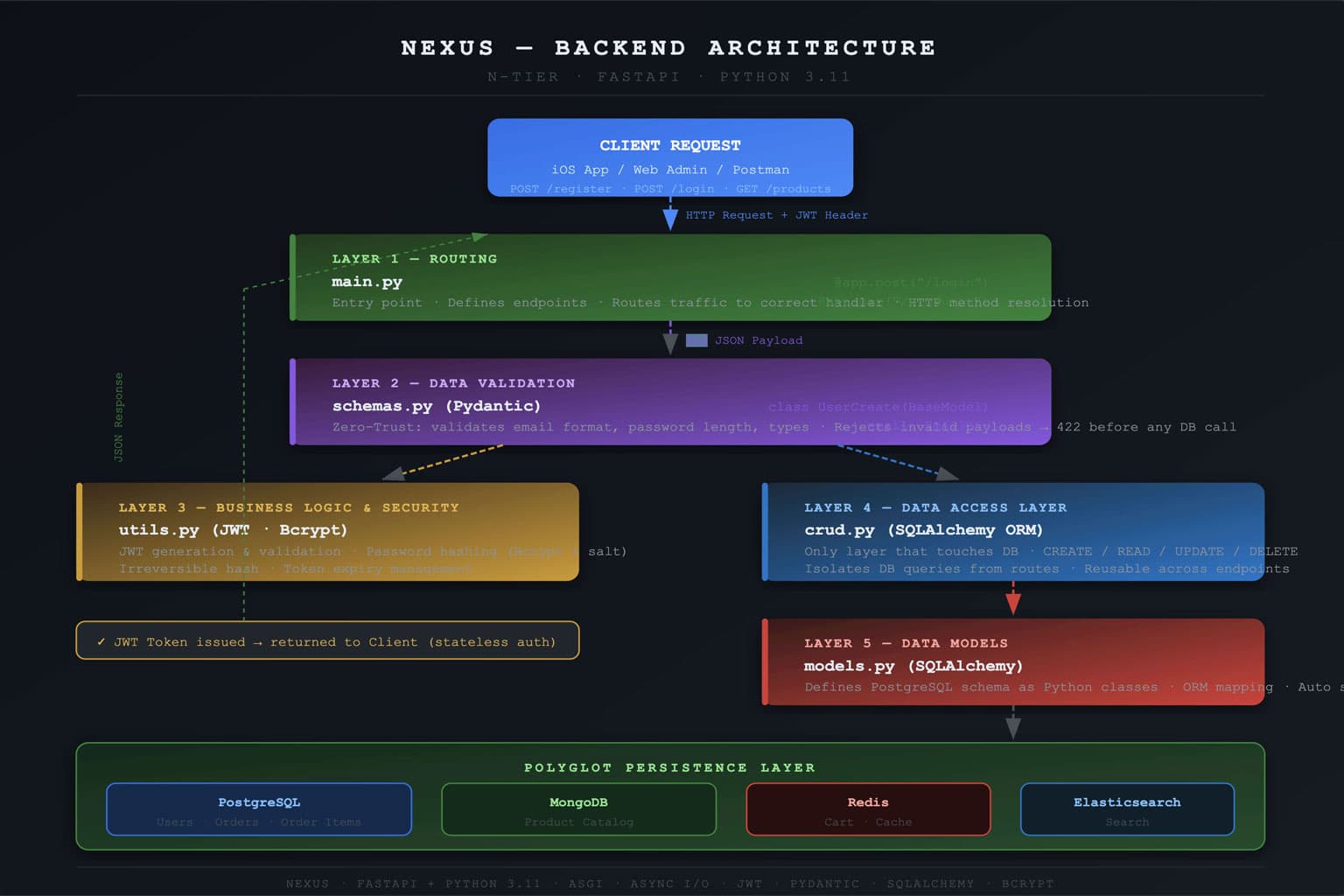Select the MongoDB database card
Viewport: 1344px width, 896px height.
578,809
